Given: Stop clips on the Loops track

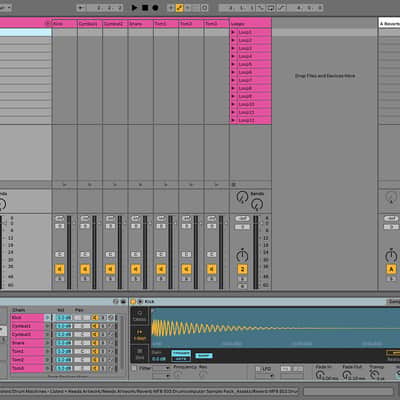Looking at the screenshot, I should [234, 184].
